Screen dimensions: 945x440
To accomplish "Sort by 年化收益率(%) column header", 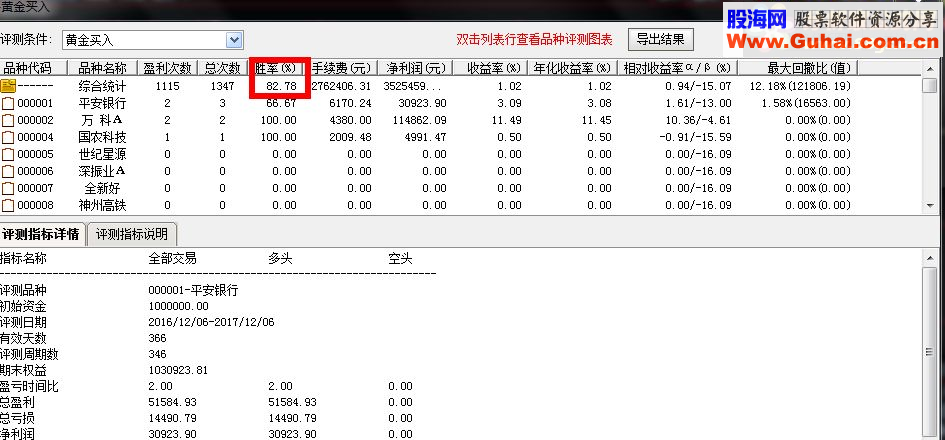I will (x=573, y=68).
